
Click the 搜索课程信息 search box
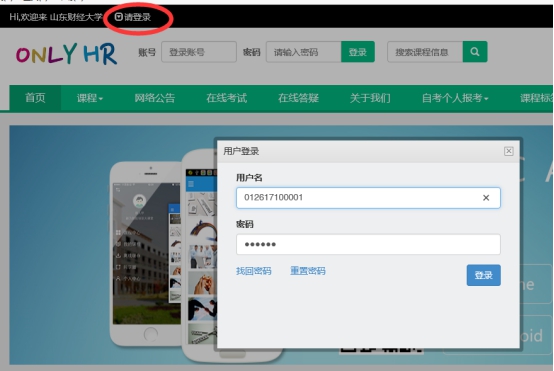point(425,52)
